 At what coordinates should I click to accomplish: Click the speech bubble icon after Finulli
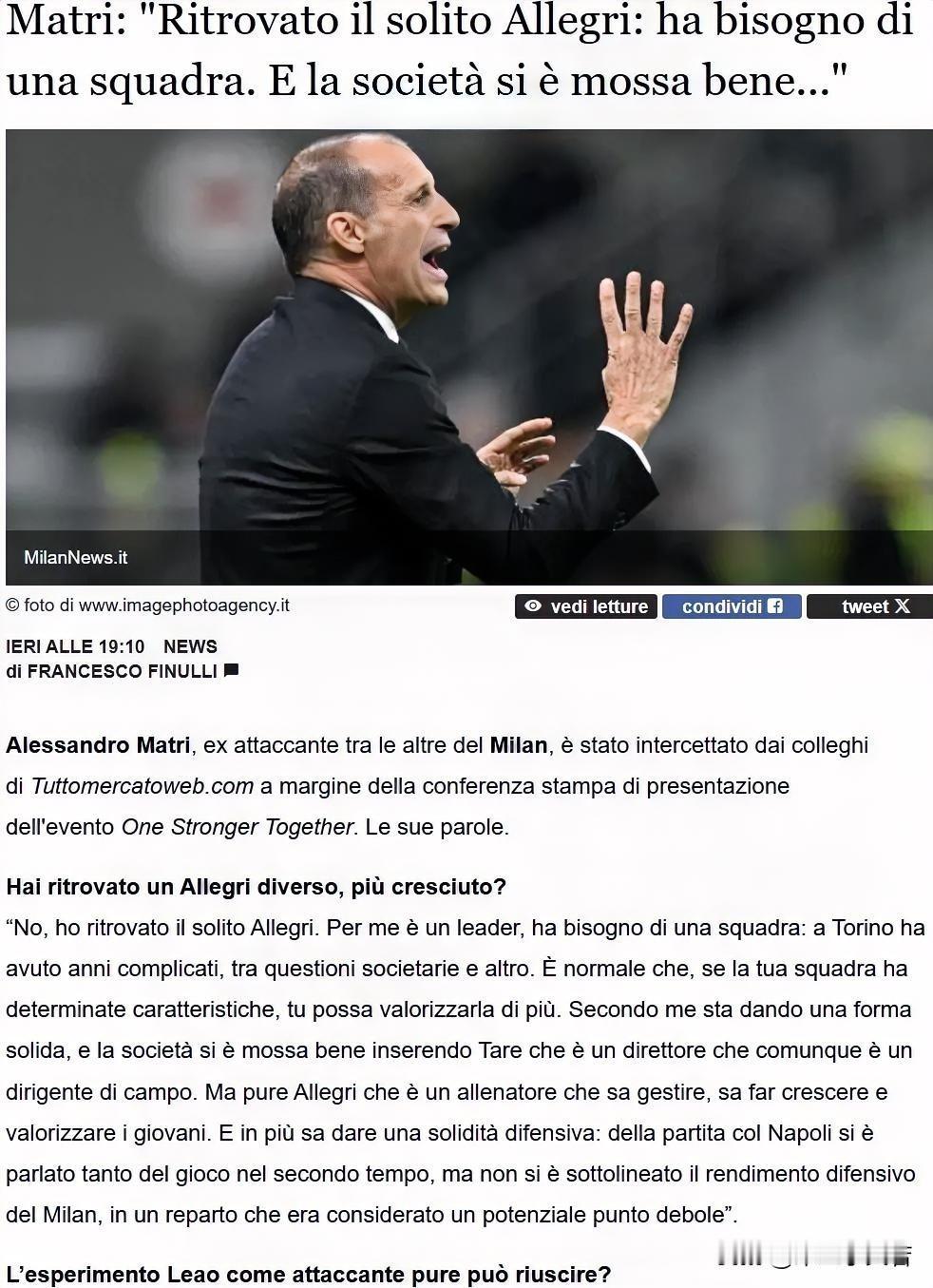pos(231,670)
